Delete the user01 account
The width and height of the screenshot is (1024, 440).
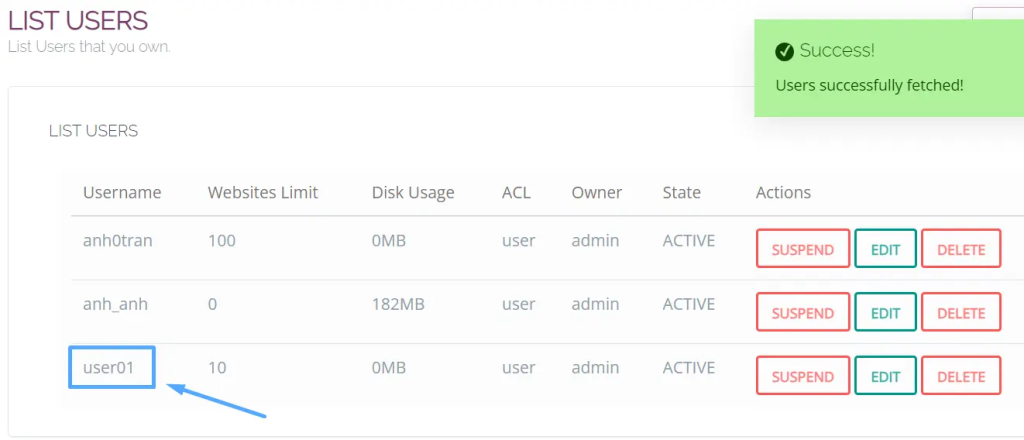pos(961,377)
